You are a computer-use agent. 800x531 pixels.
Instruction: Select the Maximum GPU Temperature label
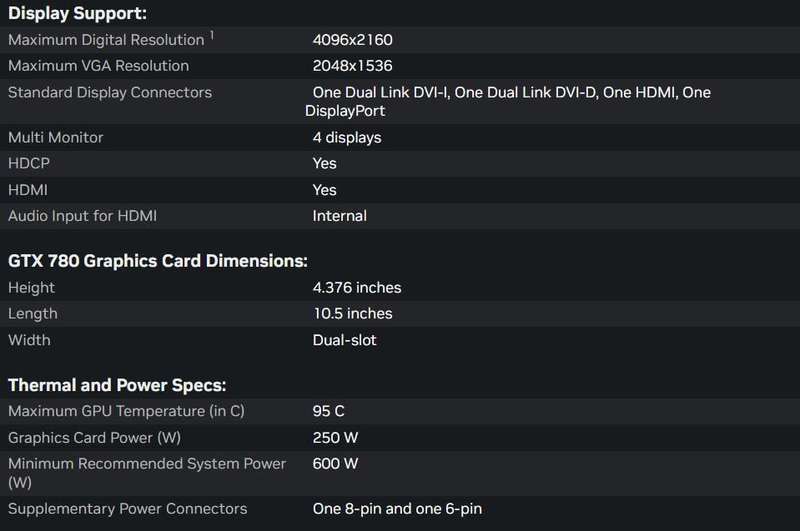click(x=126, y=411)
